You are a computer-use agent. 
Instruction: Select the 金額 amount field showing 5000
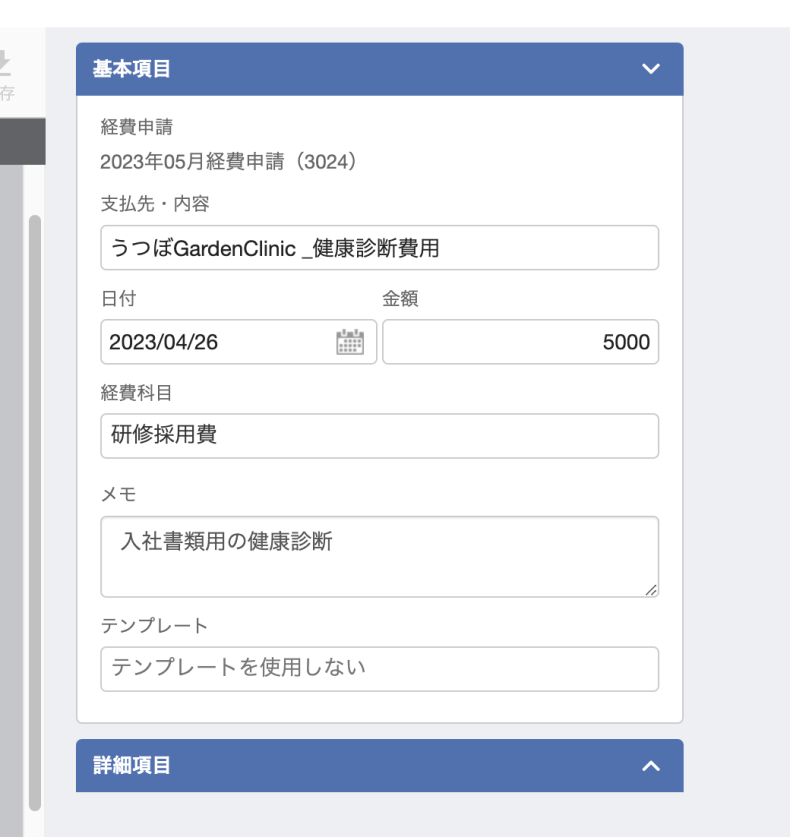(x=520, y=341)
